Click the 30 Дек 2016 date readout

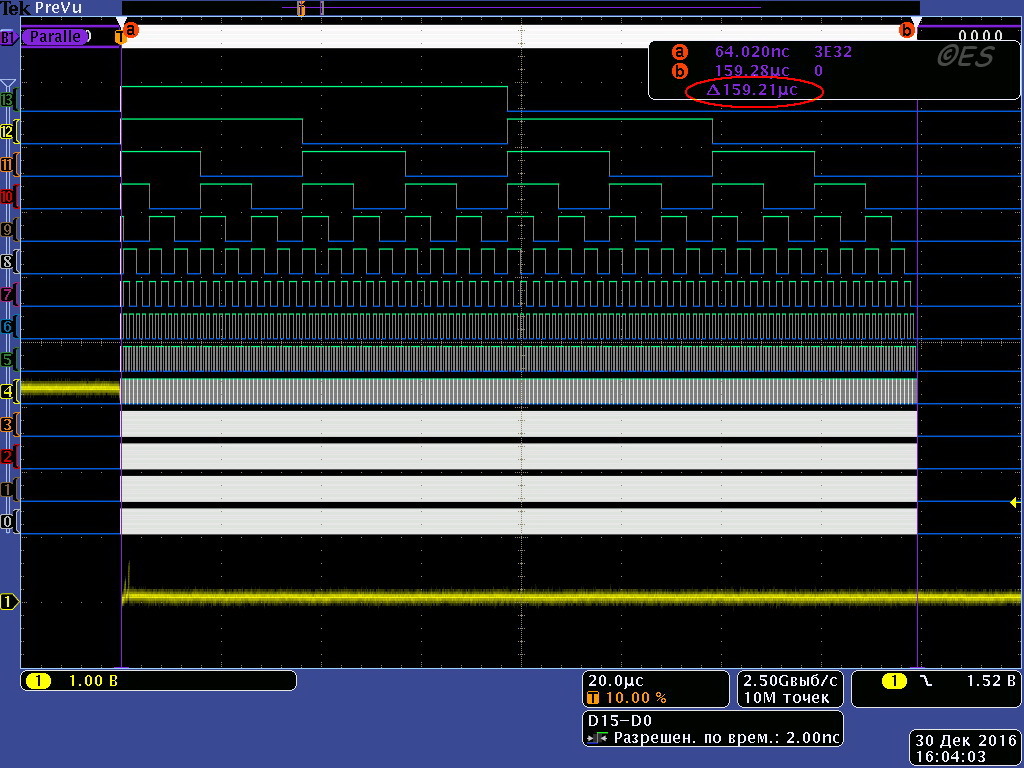pos(967,741)
